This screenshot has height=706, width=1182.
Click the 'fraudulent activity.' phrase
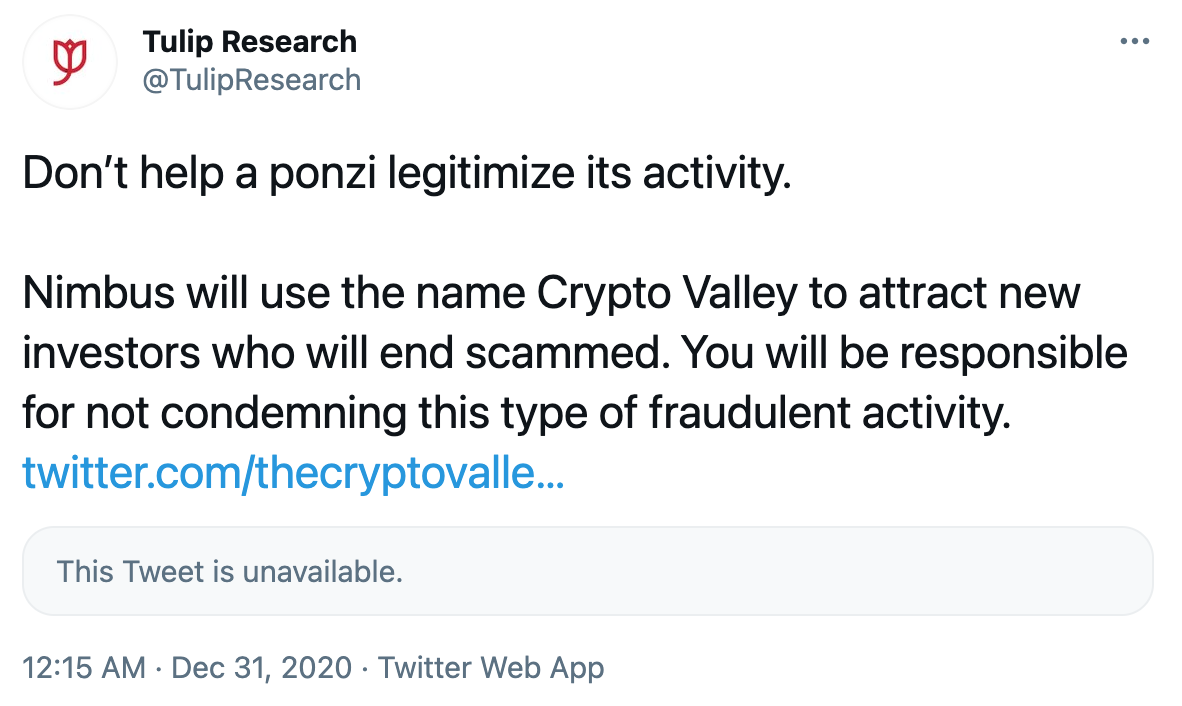[x=829, y=414]
